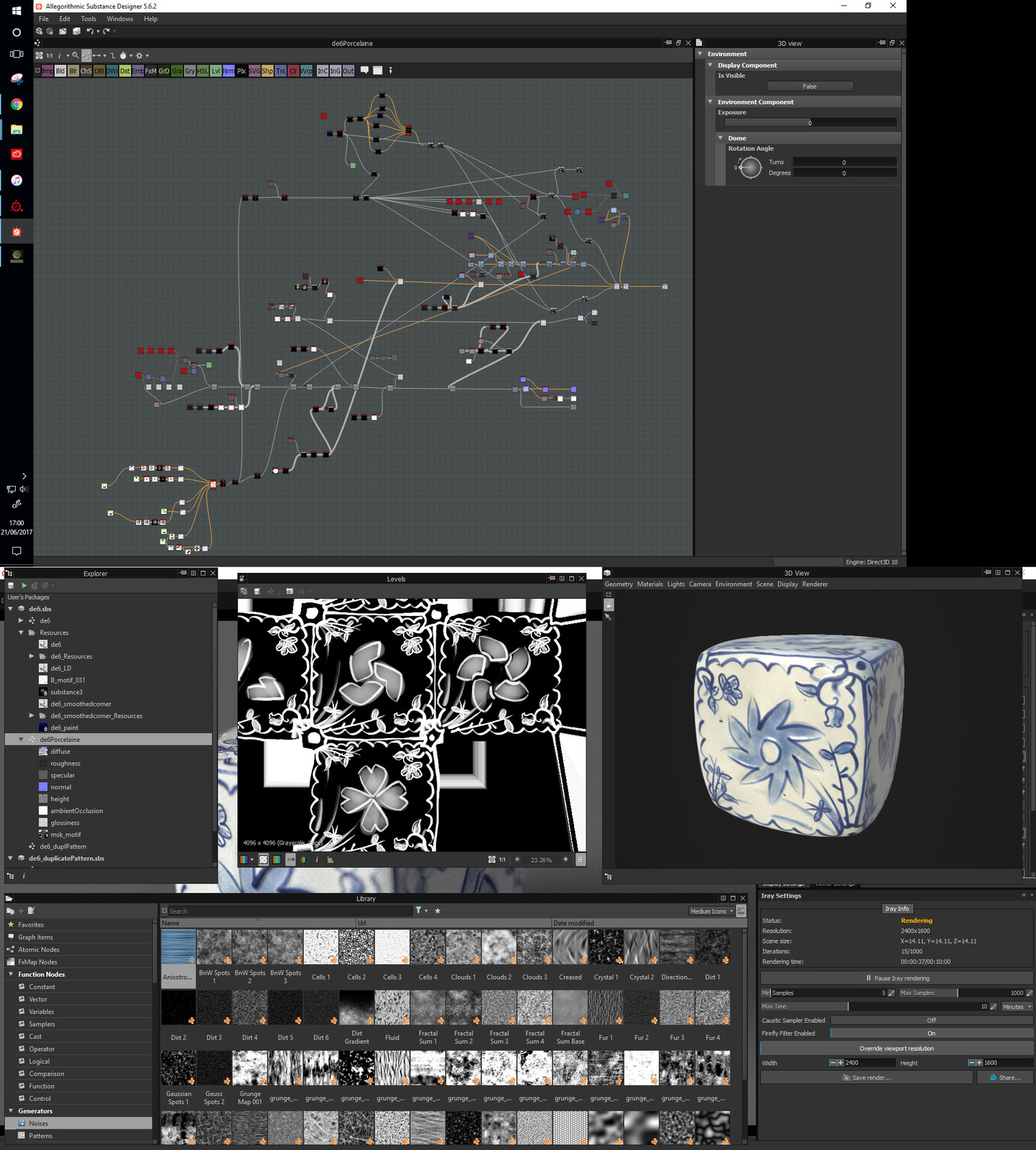1036x1150 pixels.
Task: Open the Tools menu
Action: pos(88,19)
